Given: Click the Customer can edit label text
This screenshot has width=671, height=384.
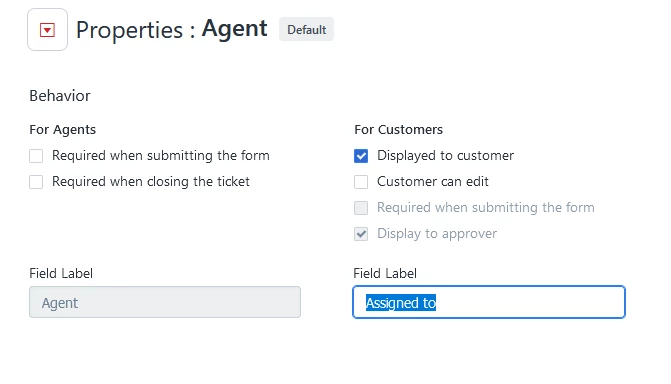Looking at the screenshot, I should pyautogui.click(x=433, y=182).
